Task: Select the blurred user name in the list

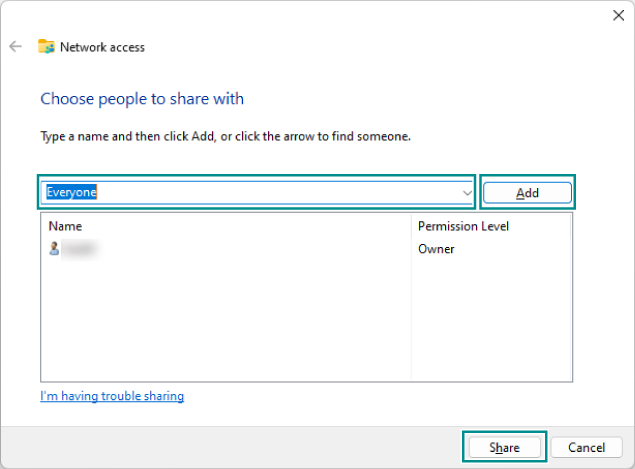Action: coord(80,249)
